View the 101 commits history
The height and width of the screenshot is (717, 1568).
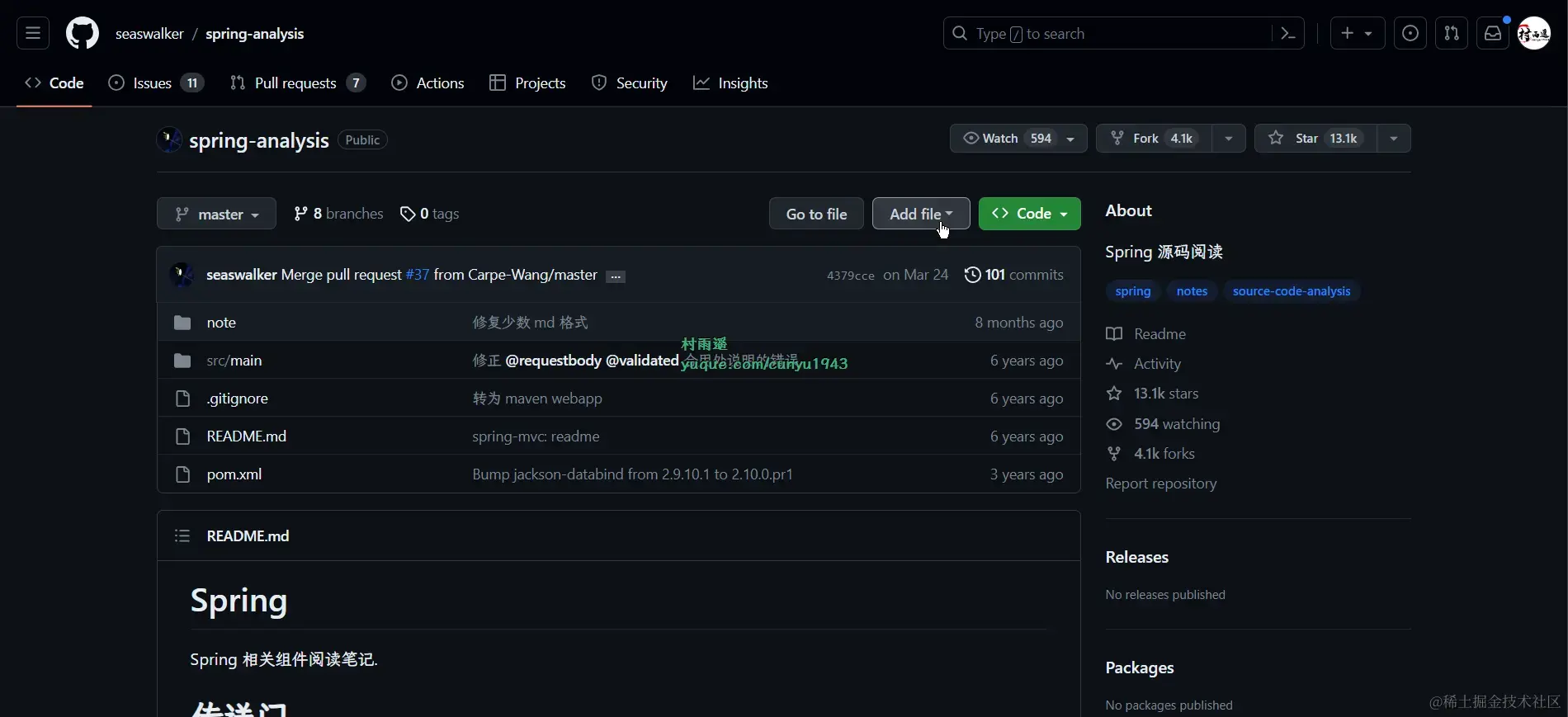coord(1013,275)
